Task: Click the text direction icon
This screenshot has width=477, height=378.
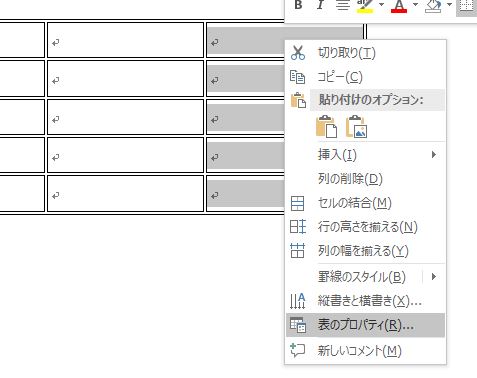Action: pyautogui.click(x=297, y=301)
